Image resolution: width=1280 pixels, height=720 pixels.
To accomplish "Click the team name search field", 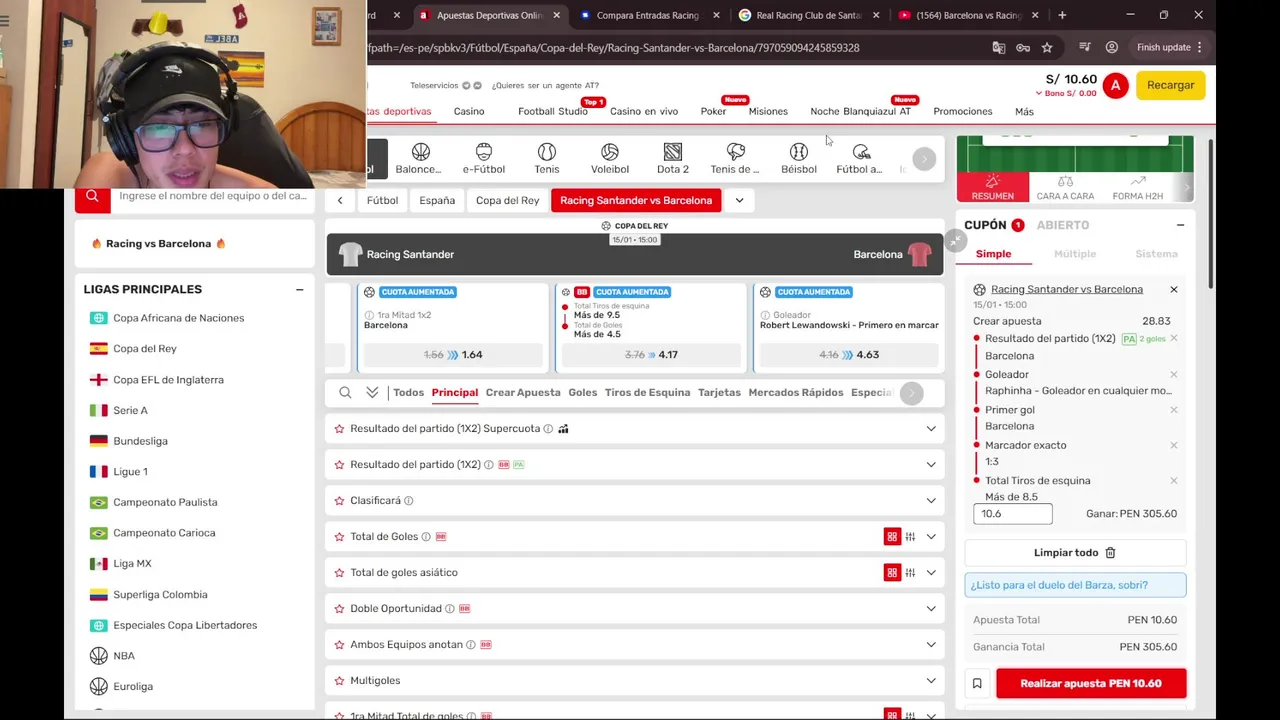I will coord(213,196).
